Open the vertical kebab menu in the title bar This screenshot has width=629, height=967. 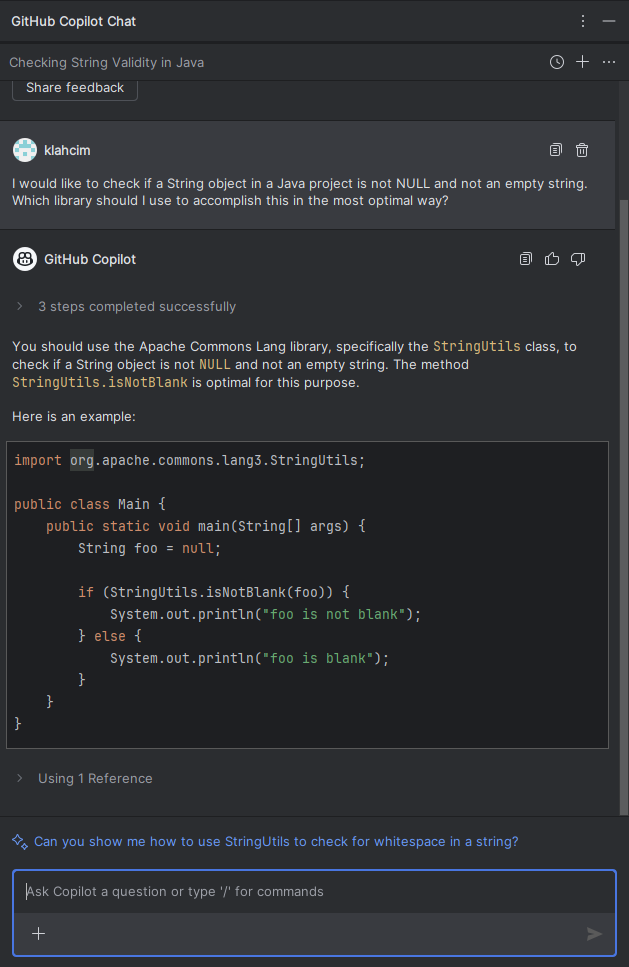584,21
